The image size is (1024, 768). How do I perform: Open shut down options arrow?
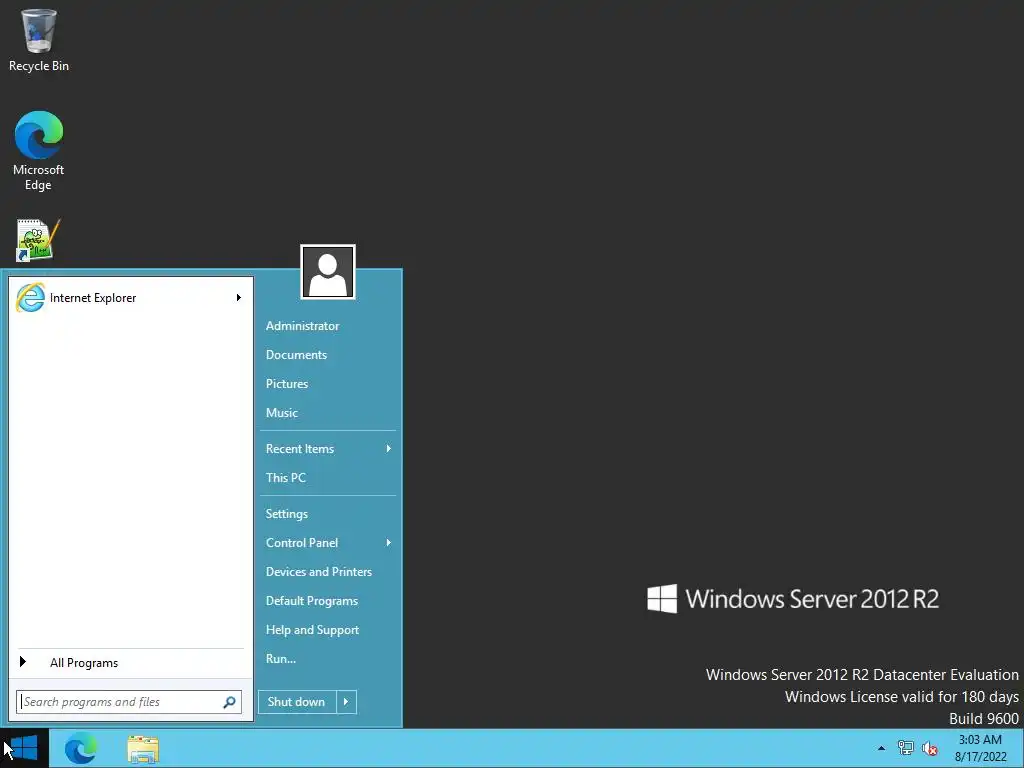point(346,702)
